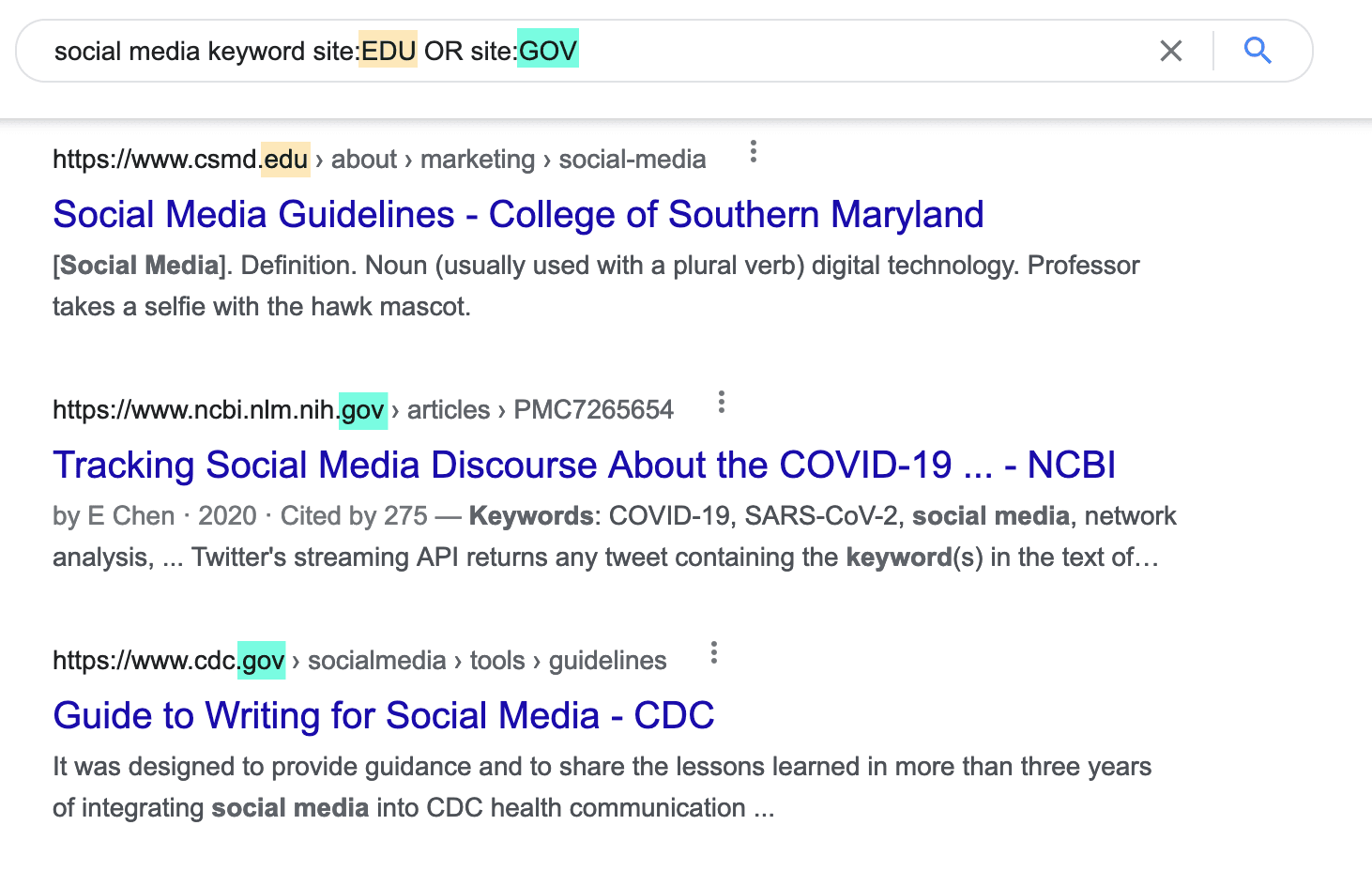
Task: Click the highlighted EDU term in the search box
Action: tap(388, 51)
